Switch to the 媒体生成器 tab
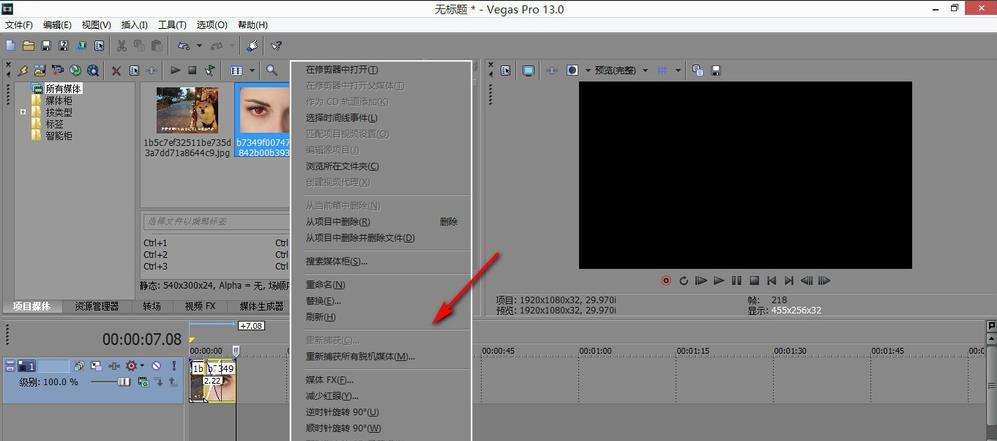Viewport: 997px width, 441px height. coord(261,306)
